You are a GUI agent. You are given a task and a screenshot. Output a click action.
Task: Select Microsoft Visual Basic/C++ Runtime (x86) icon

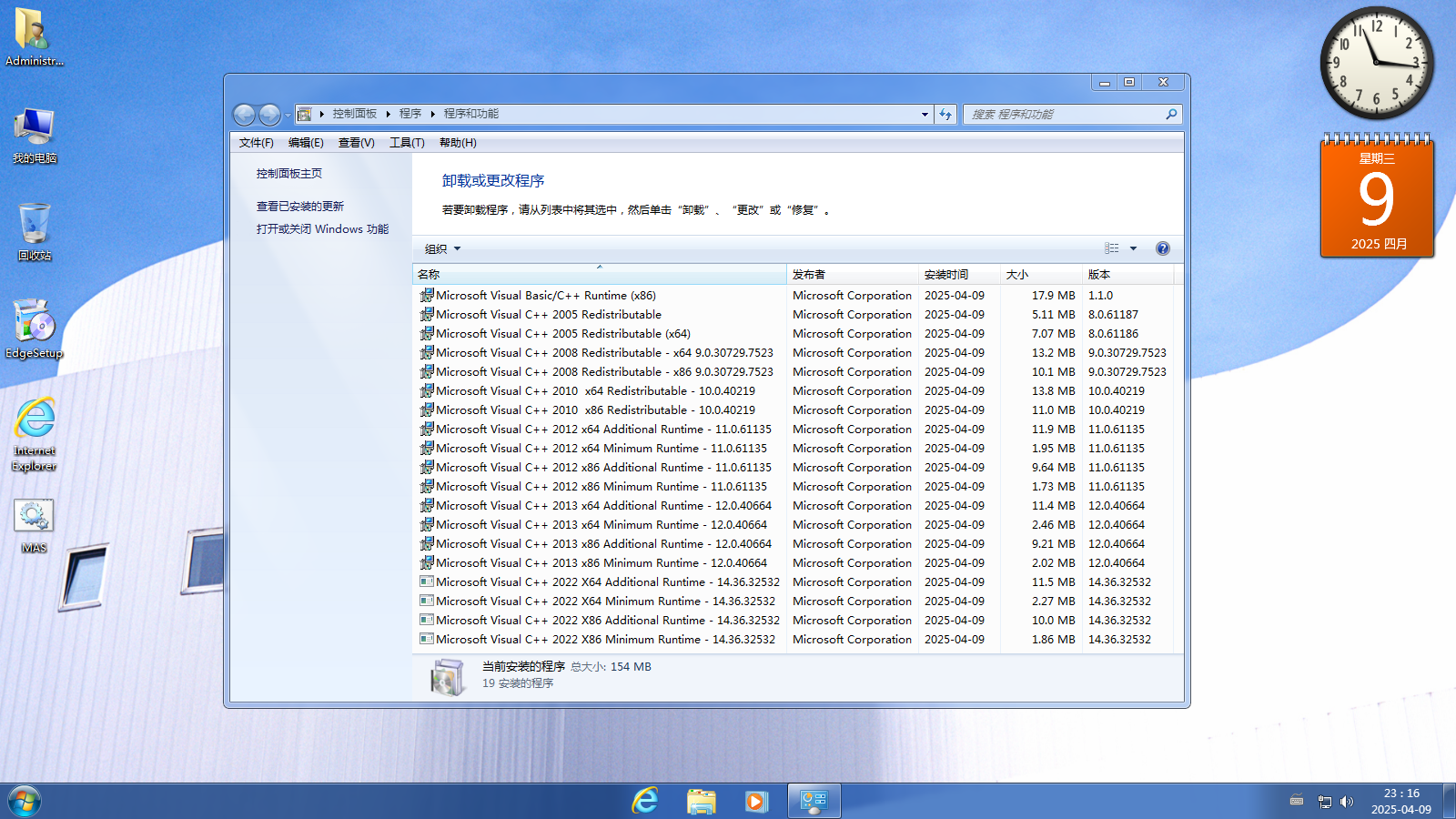click(x=427, y=295)
